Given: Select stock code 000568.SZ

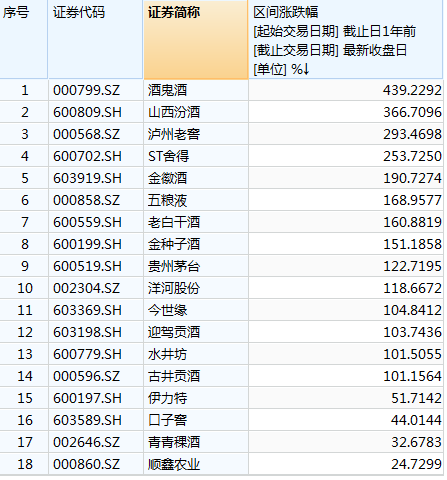Looking at the screenshot, I should [86, 134].
